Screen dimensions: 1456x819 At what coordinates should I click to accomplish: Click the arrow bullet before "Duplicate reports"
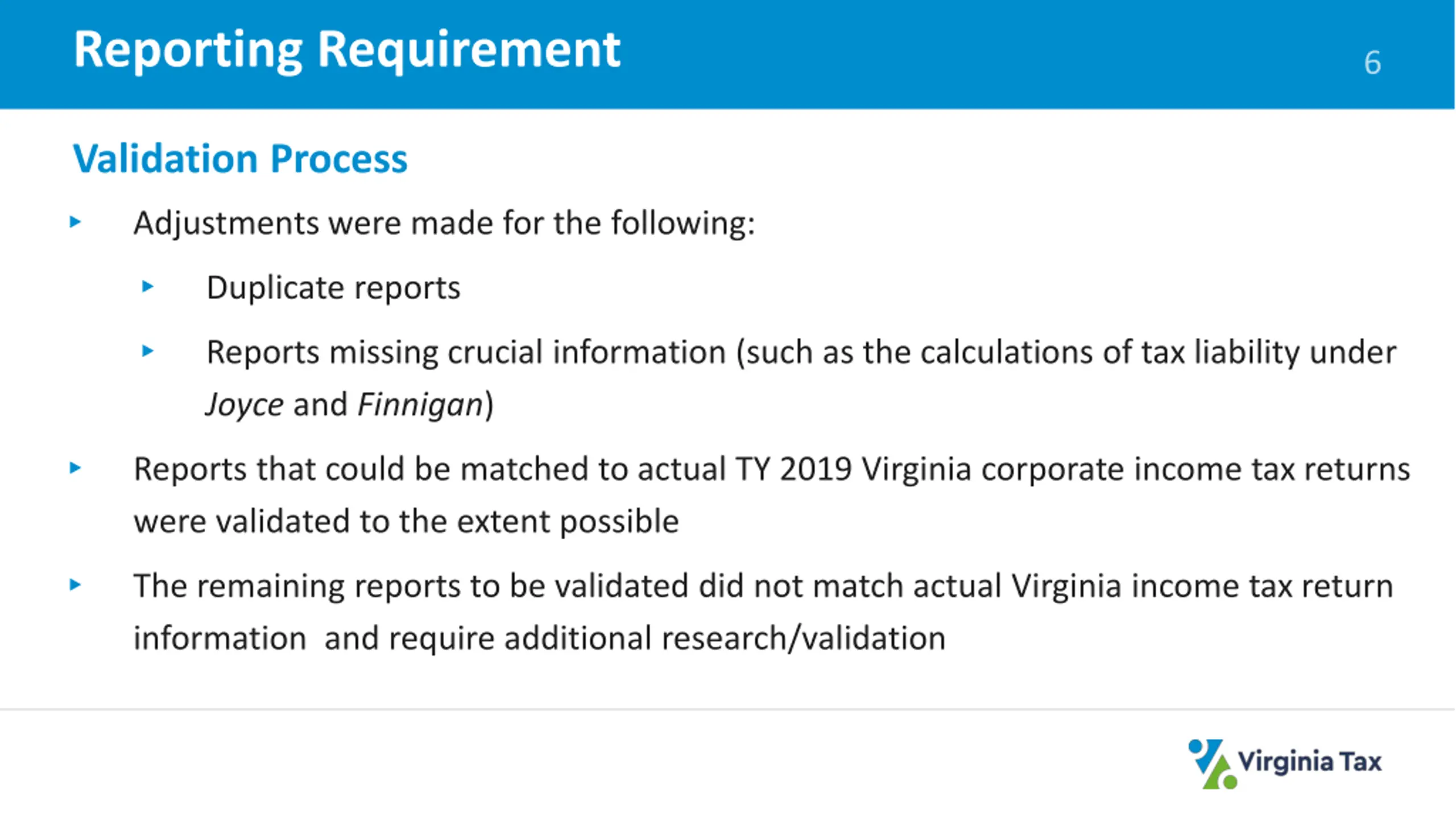[148, 286]
